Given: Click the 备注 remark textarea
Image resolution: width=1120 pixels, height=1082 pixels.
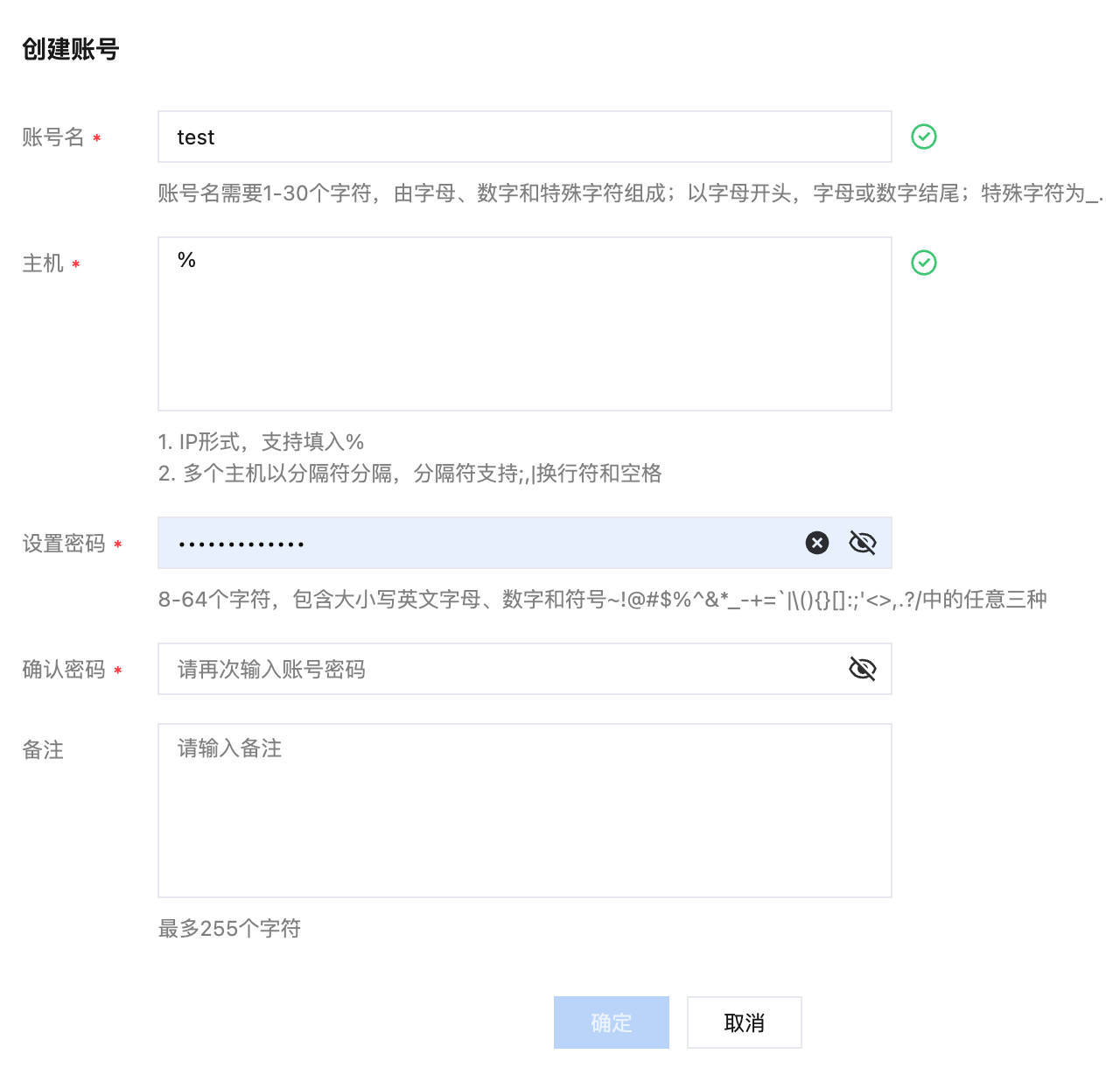Looking at the screenshot, I should 523,810.
